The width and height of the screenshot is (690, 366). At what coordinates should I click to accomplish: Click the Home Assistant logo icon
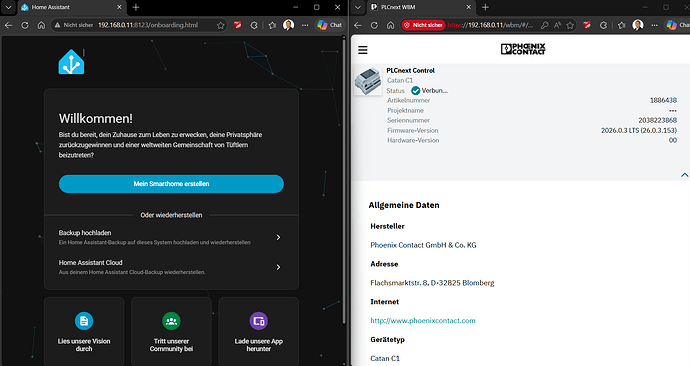71,62
